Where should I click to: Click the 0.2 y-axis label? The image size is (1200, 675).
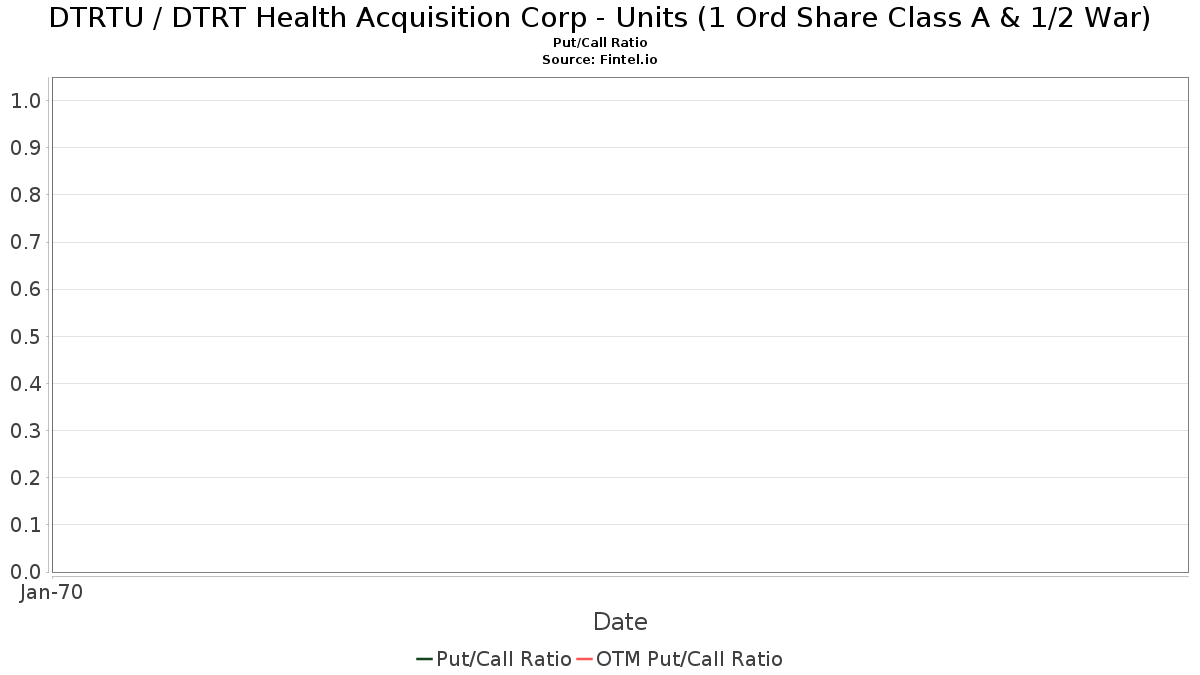click(x=25, y=477)
